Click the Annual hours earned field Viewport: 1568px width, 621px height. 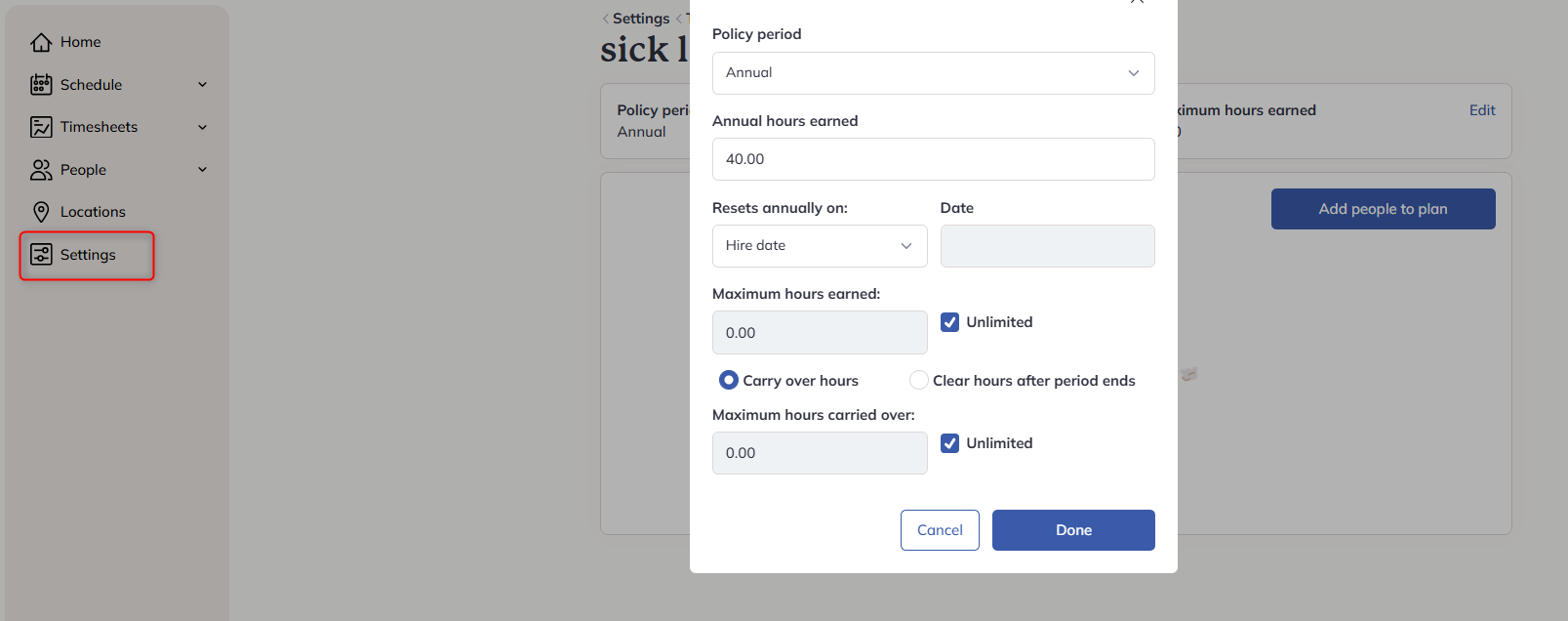click(x=934, y=159)
